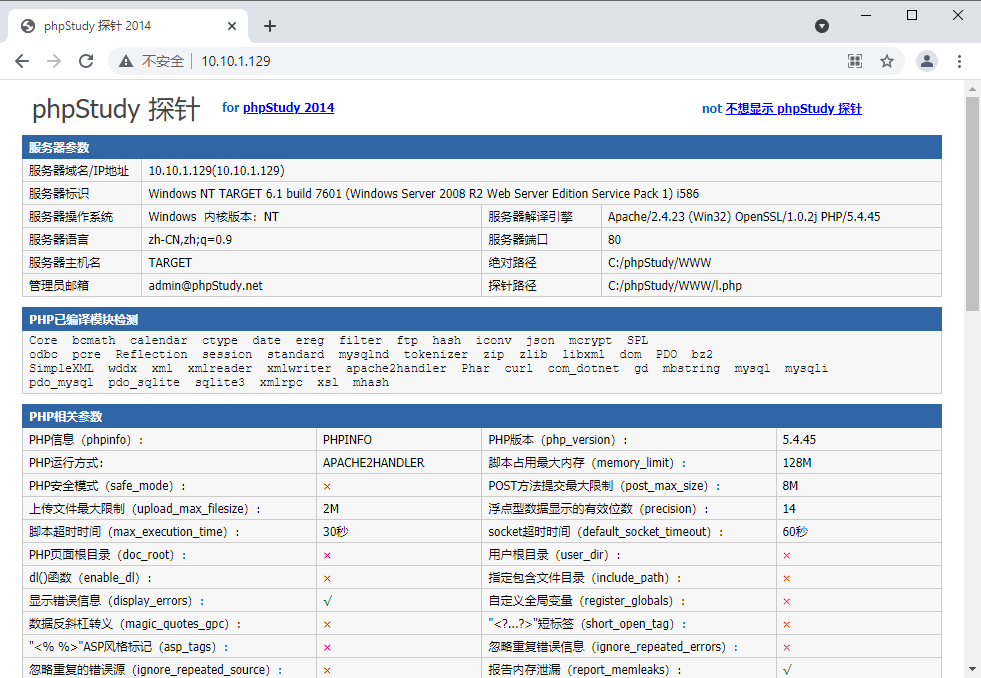Viewport: 981px width, 678px height.
Task: Click the APACHE2HANDLER value
Action: tap(374, 463)
